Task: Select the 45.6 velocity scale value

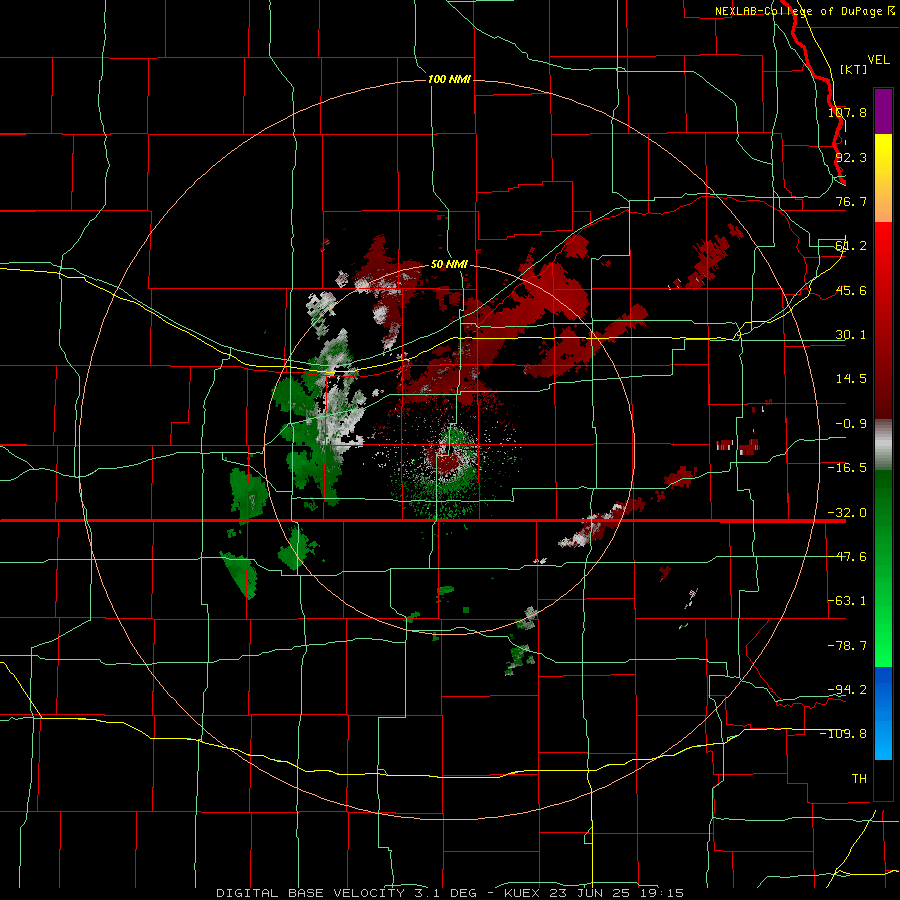Action: point(851,290)
